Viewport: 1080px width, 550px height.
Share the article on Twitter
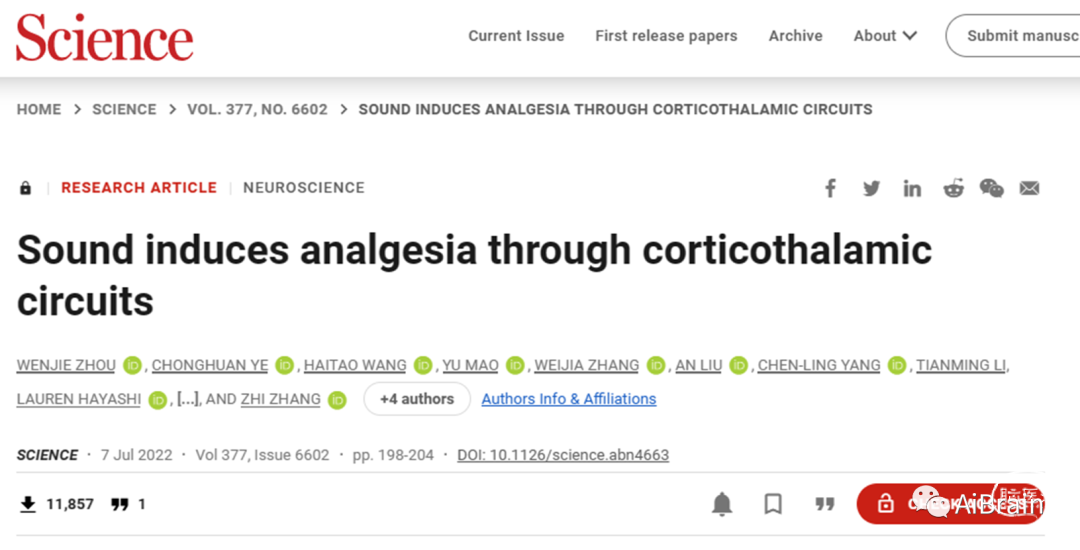click(871, 188)
